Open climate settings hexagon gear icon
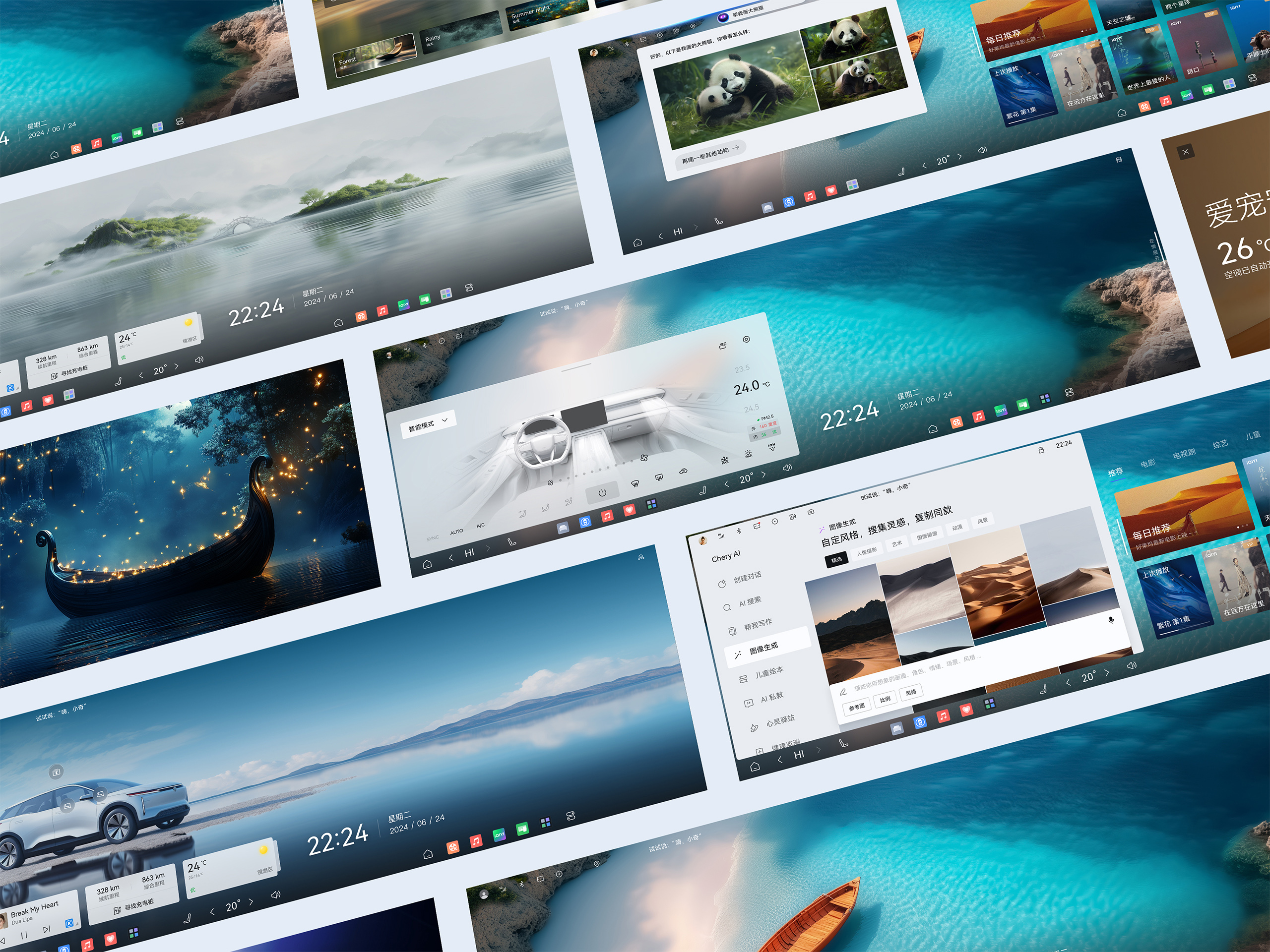Screen dimensions: 1270x952 click(747, 339)
